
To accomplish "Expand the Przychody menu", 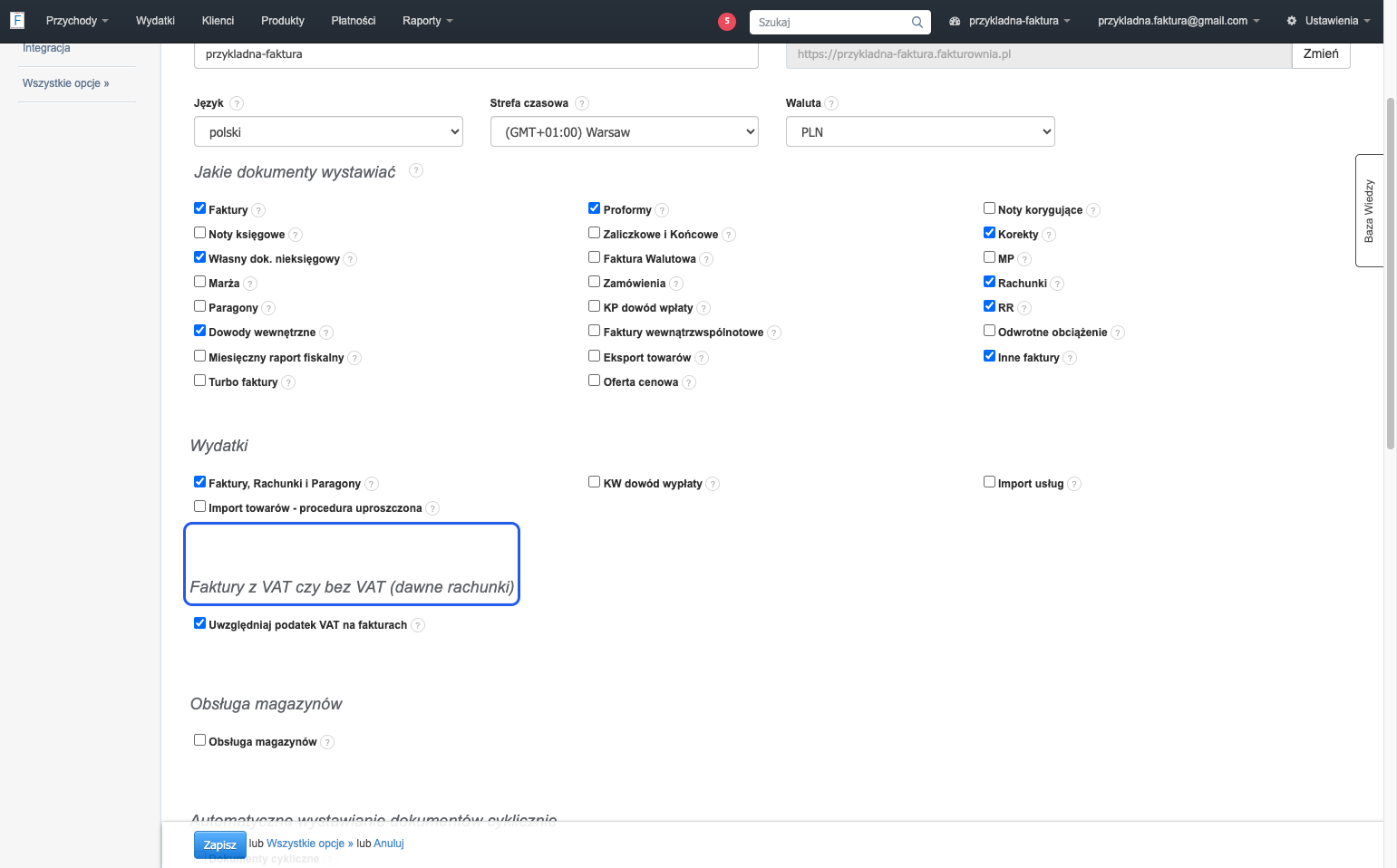I will [x=77, y=21].
